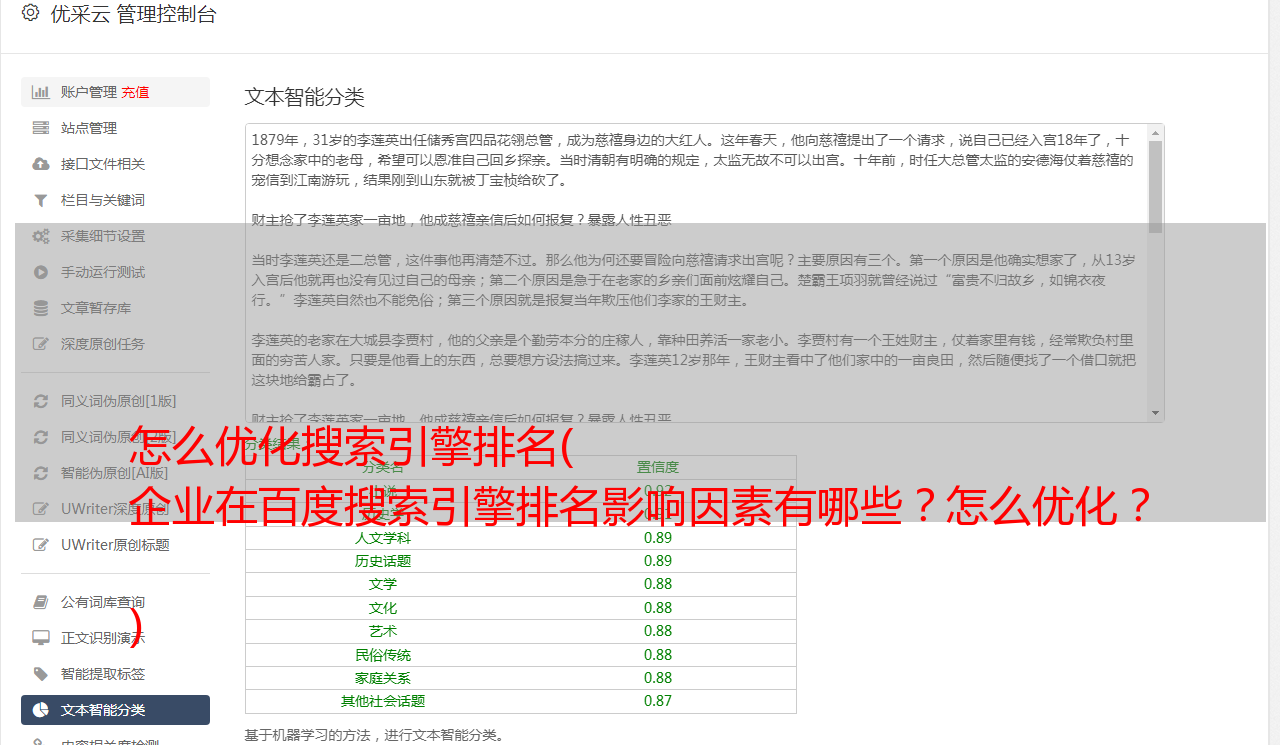Click the 0.88 value in 艺术 row

point(658,631)
